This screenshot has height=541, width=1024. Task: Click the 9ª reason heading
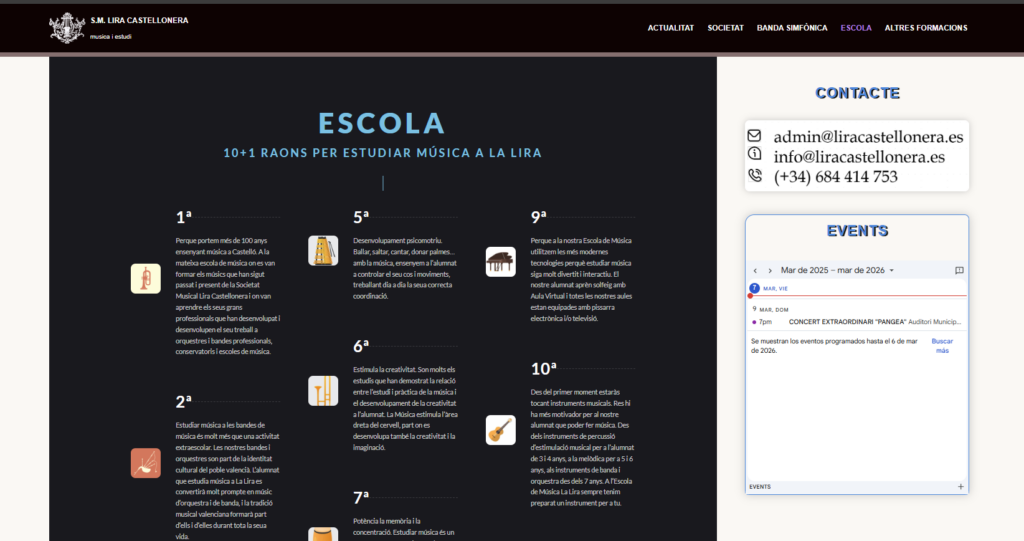pos(539,217)
